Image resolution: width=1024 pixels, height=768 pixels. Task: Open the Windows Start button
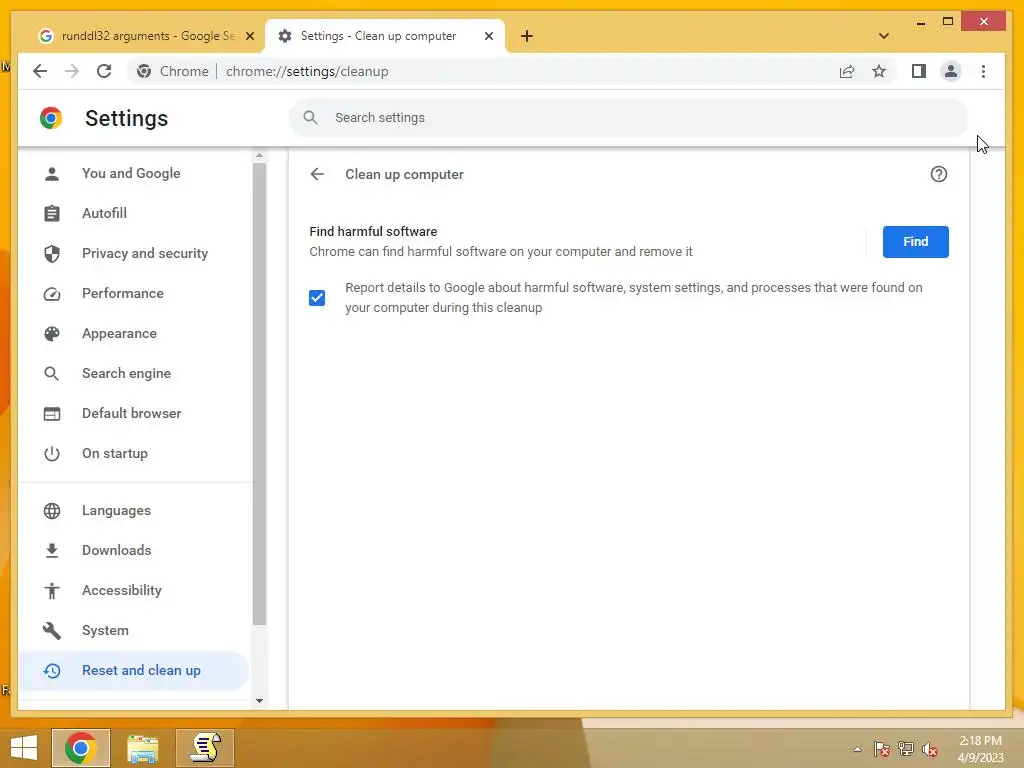[x=24, y=748]
